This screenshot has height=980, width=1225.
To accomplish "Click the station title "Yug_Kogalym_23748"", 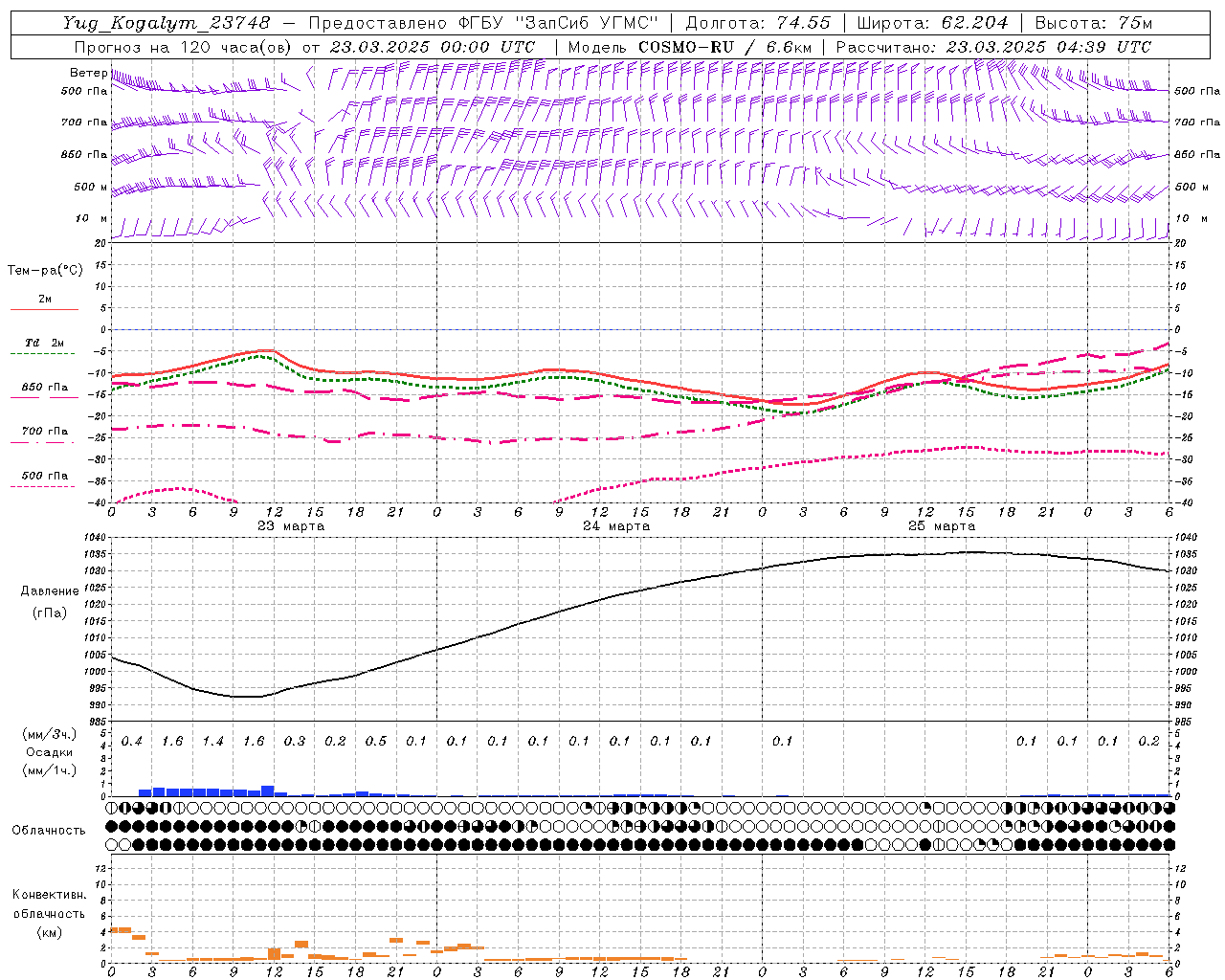I will [167, 23].
